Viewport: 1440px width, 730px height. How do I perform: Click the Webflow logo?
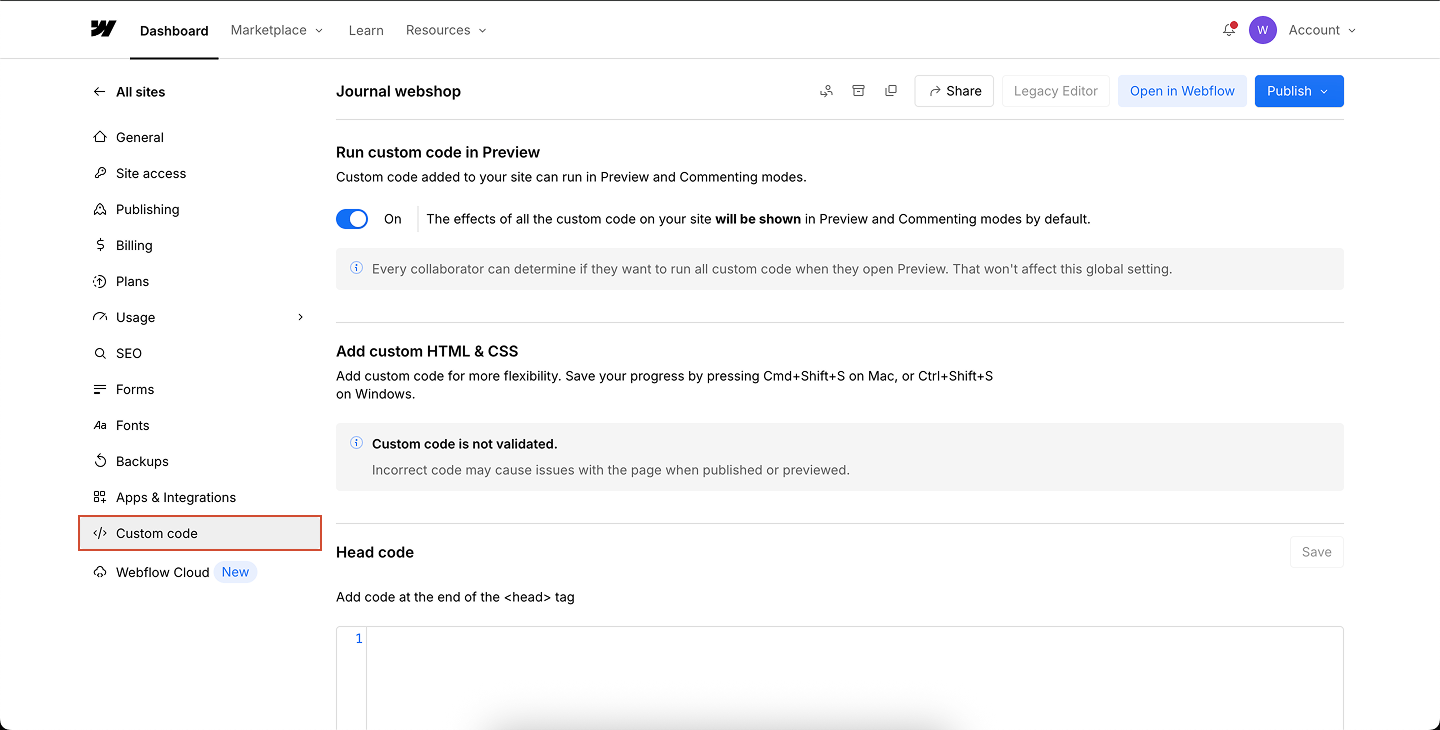click(103, 29)
